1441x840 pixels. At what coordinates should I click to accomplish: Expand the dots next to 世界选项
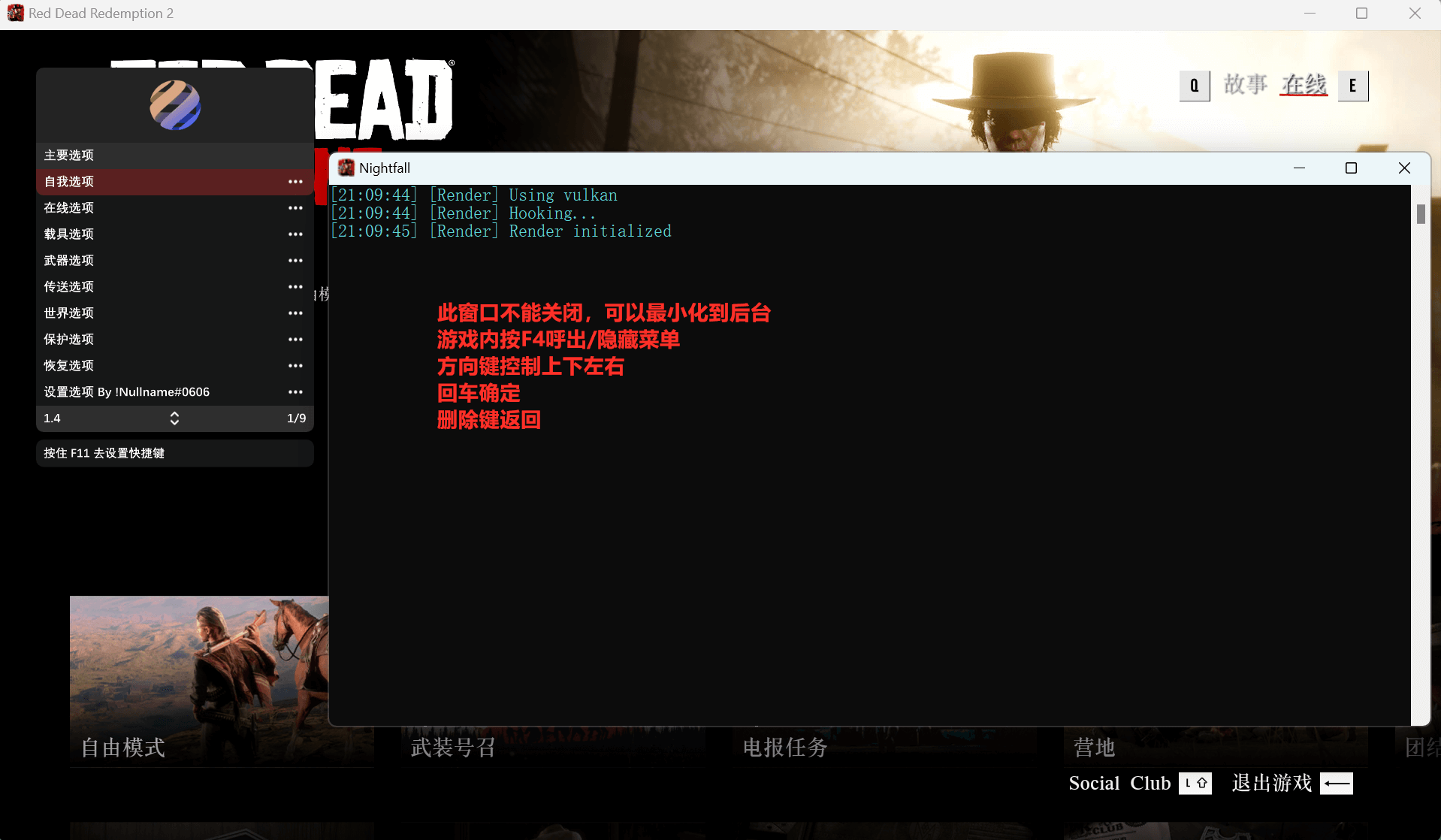295,313
